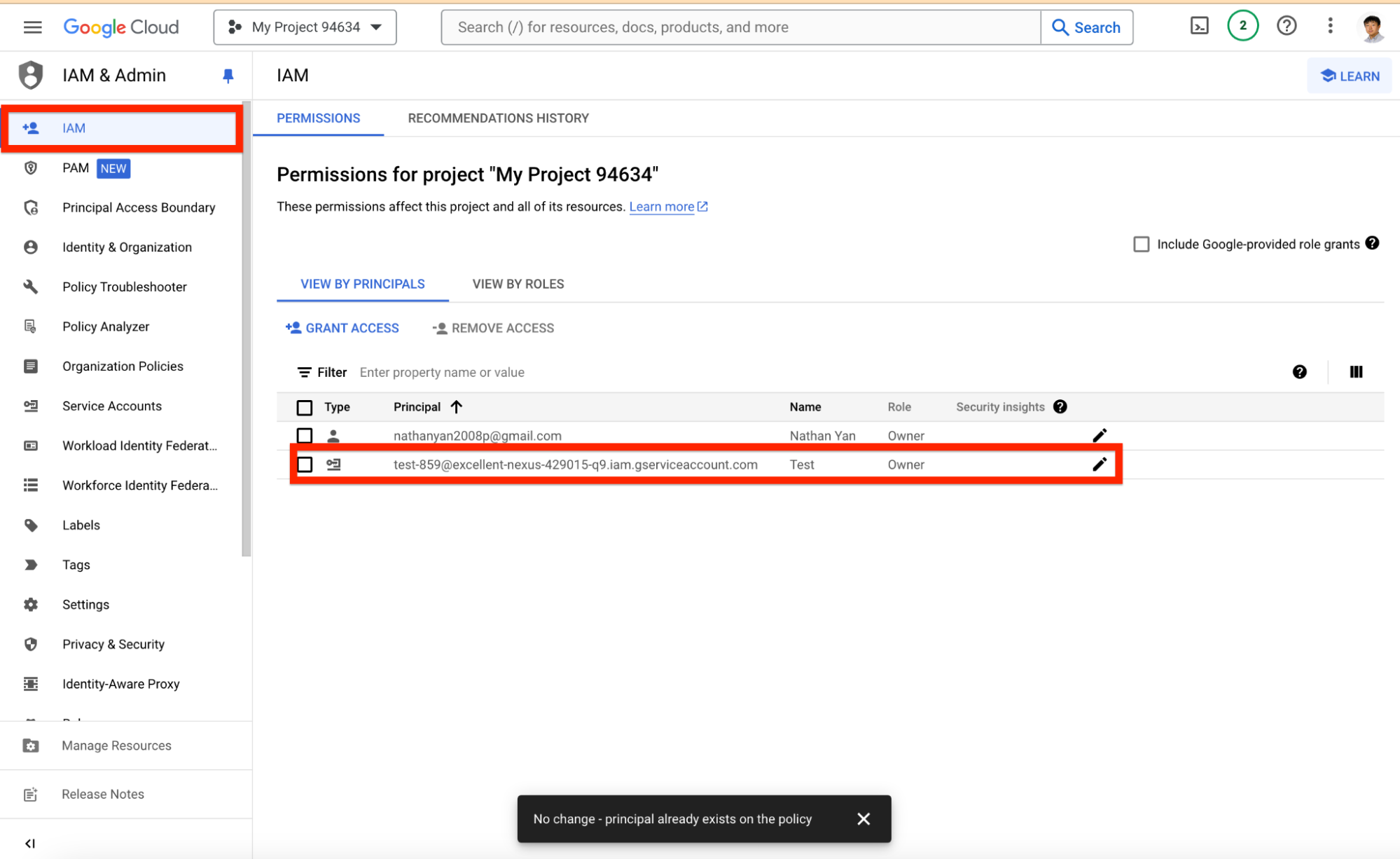Screen dimensions: 1400x859
Task: Switch to Recommendations History tab
Action: click(x=498, y=118)
